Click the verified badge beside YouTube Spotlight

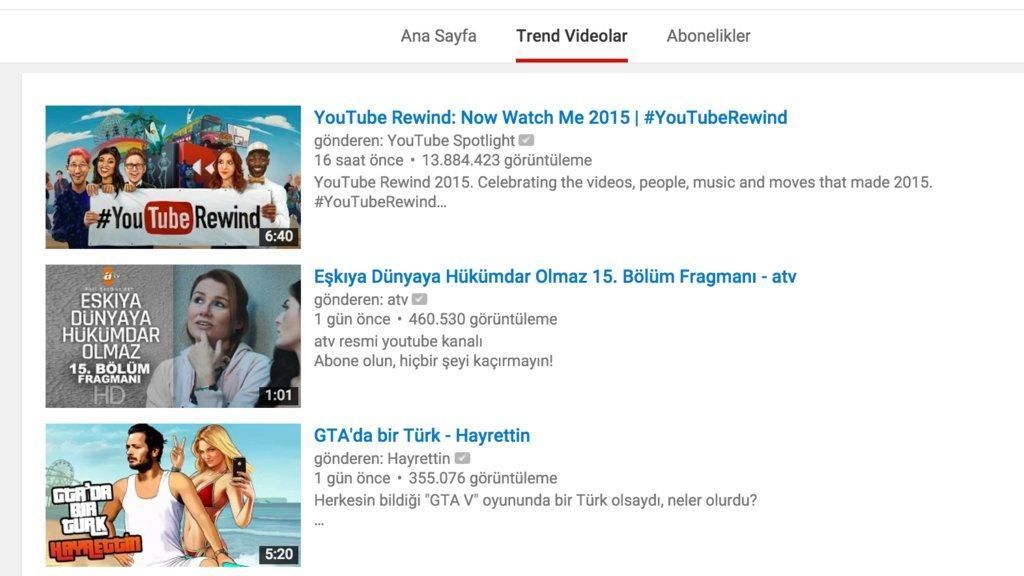click(x=526, y=141)
